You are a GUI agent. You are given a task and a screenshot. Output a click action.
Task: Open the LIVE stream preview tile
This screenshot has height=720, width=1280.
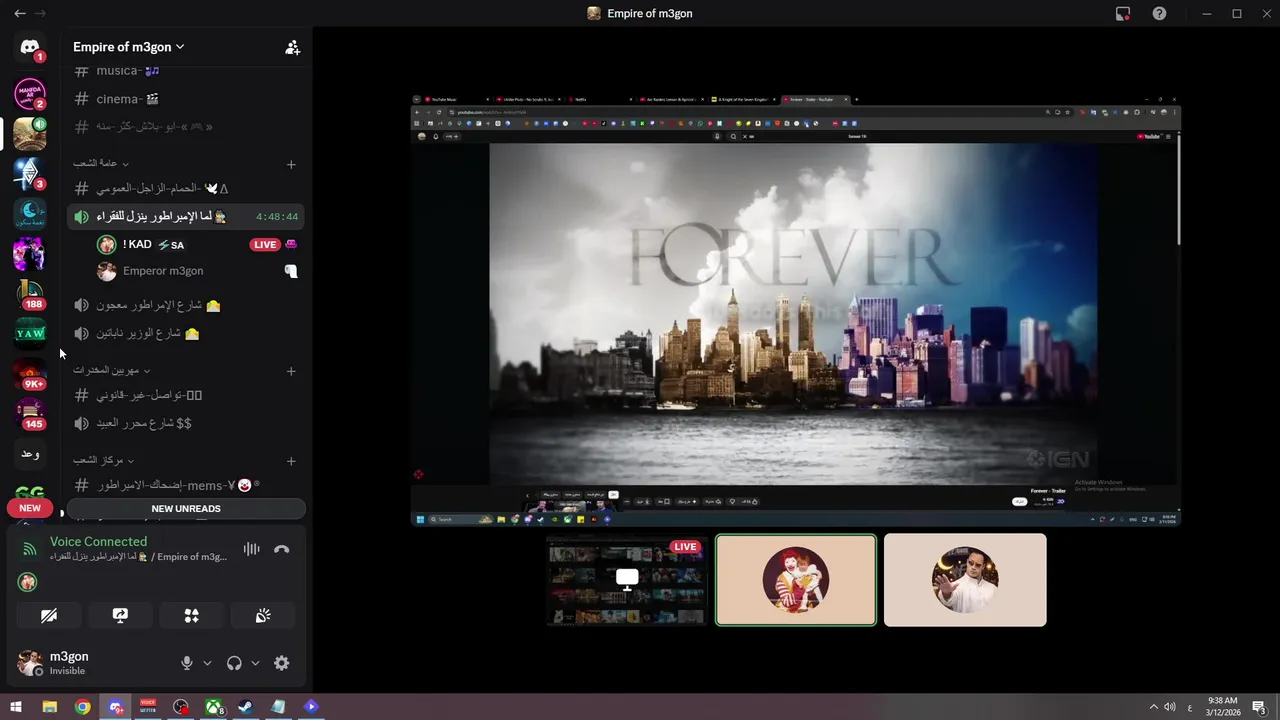point(627,580)
